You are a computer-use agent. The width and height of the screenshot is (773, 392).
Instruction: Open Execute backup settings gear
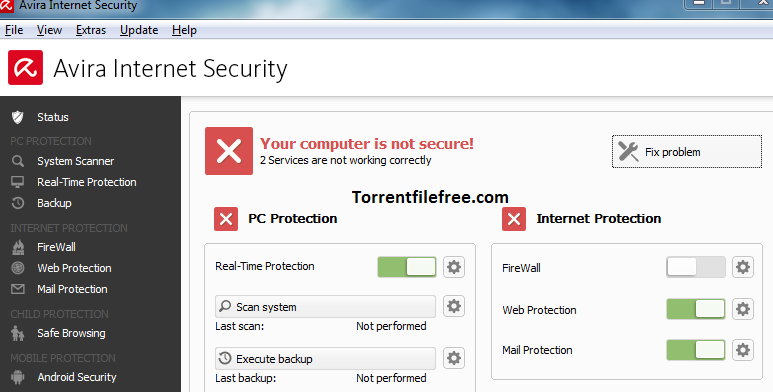454,358
